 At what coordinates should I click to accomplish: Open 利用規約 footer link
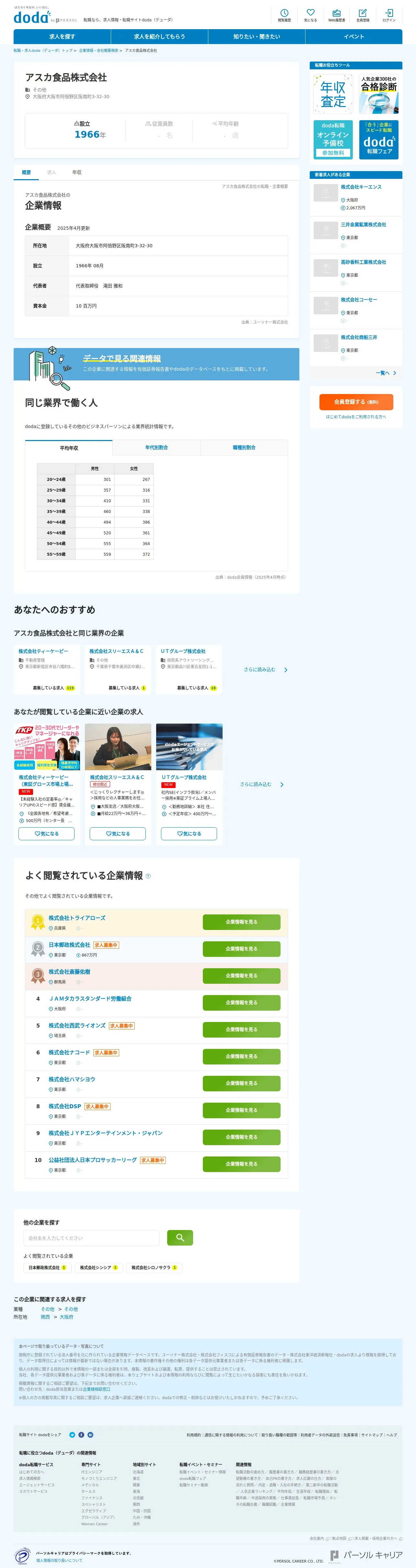(x=193, y=1435)
